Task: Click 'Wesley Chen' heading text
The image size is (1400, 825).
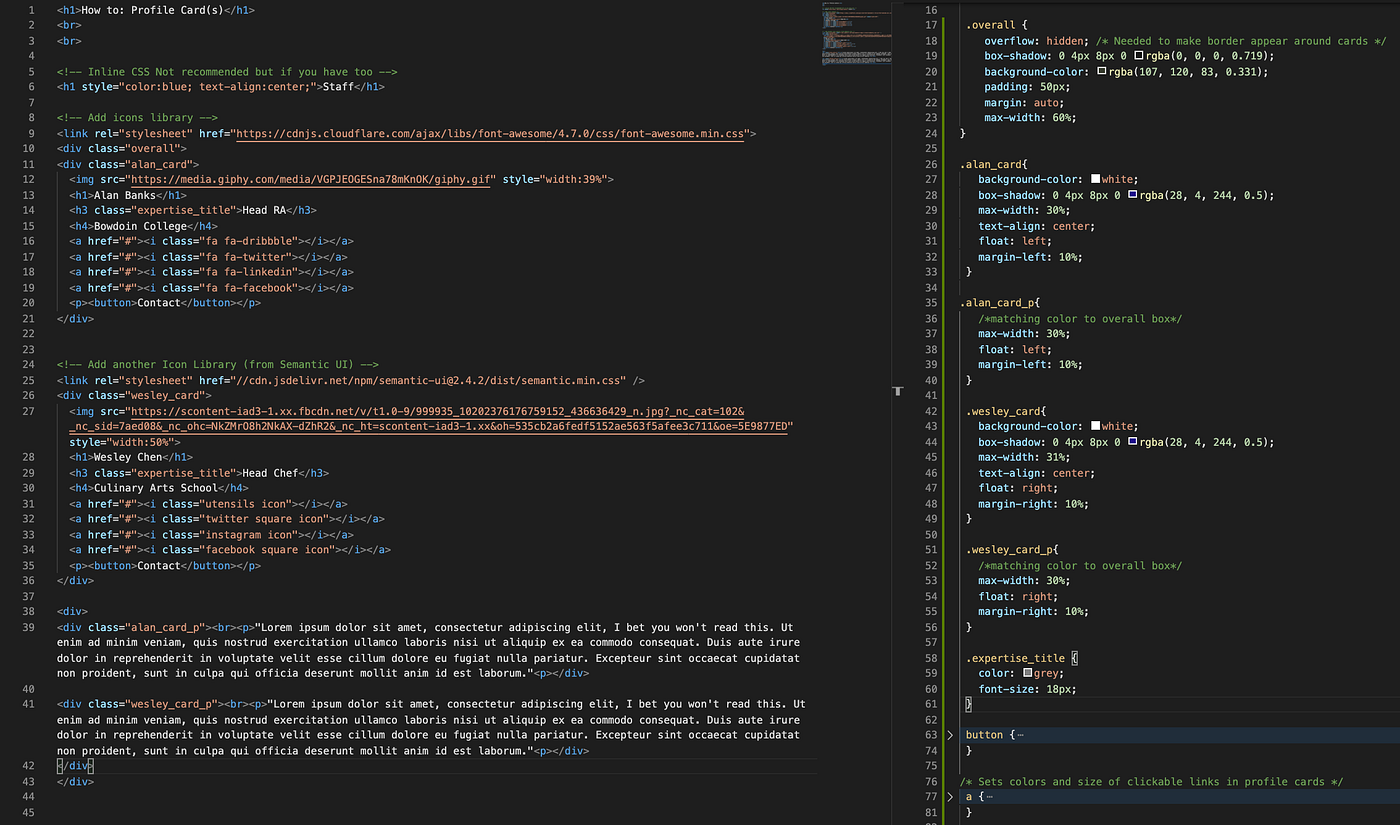Action: [128, 457]
